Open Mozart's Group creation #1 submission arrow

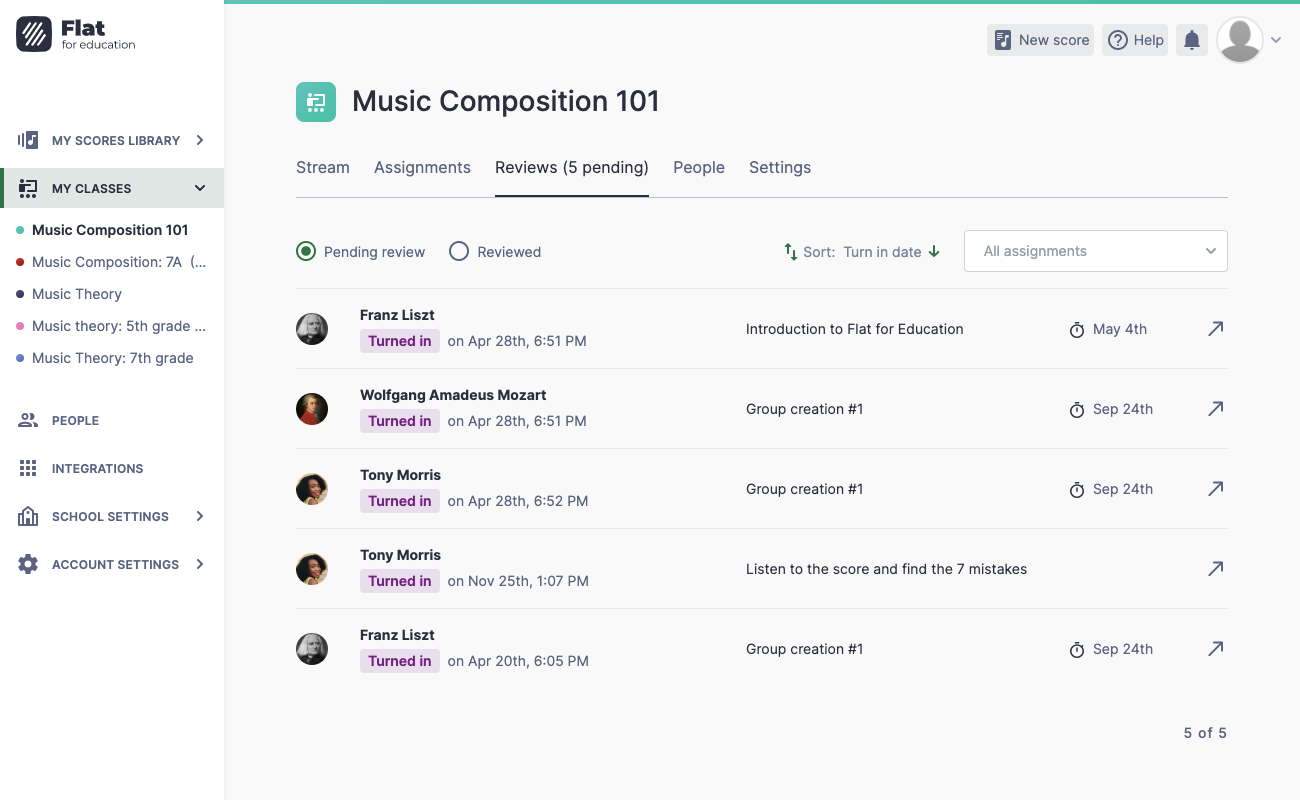click(1215, 409)
